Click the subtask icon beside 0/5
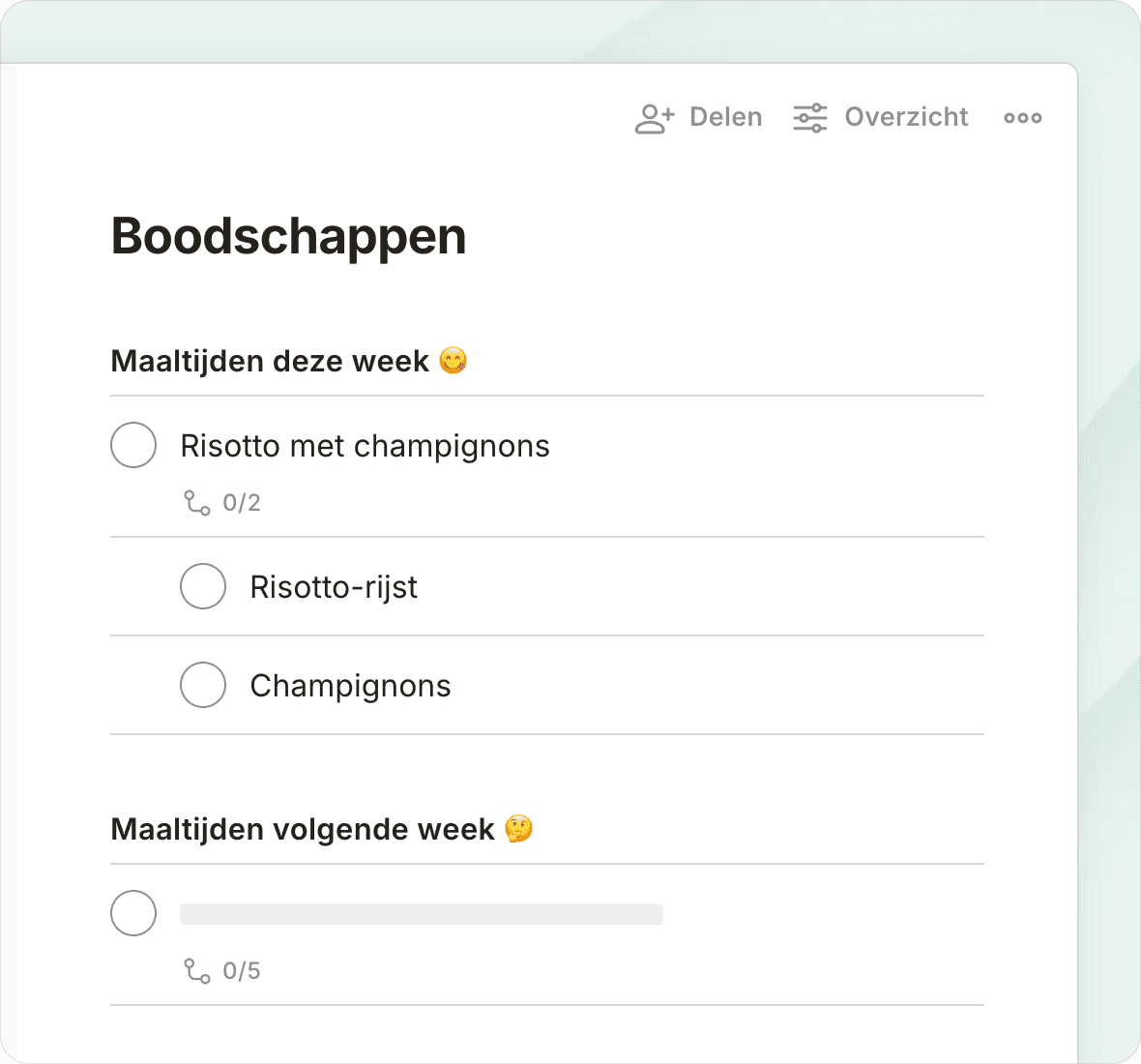This screenshot has height=1064, width=1141. 197,971
